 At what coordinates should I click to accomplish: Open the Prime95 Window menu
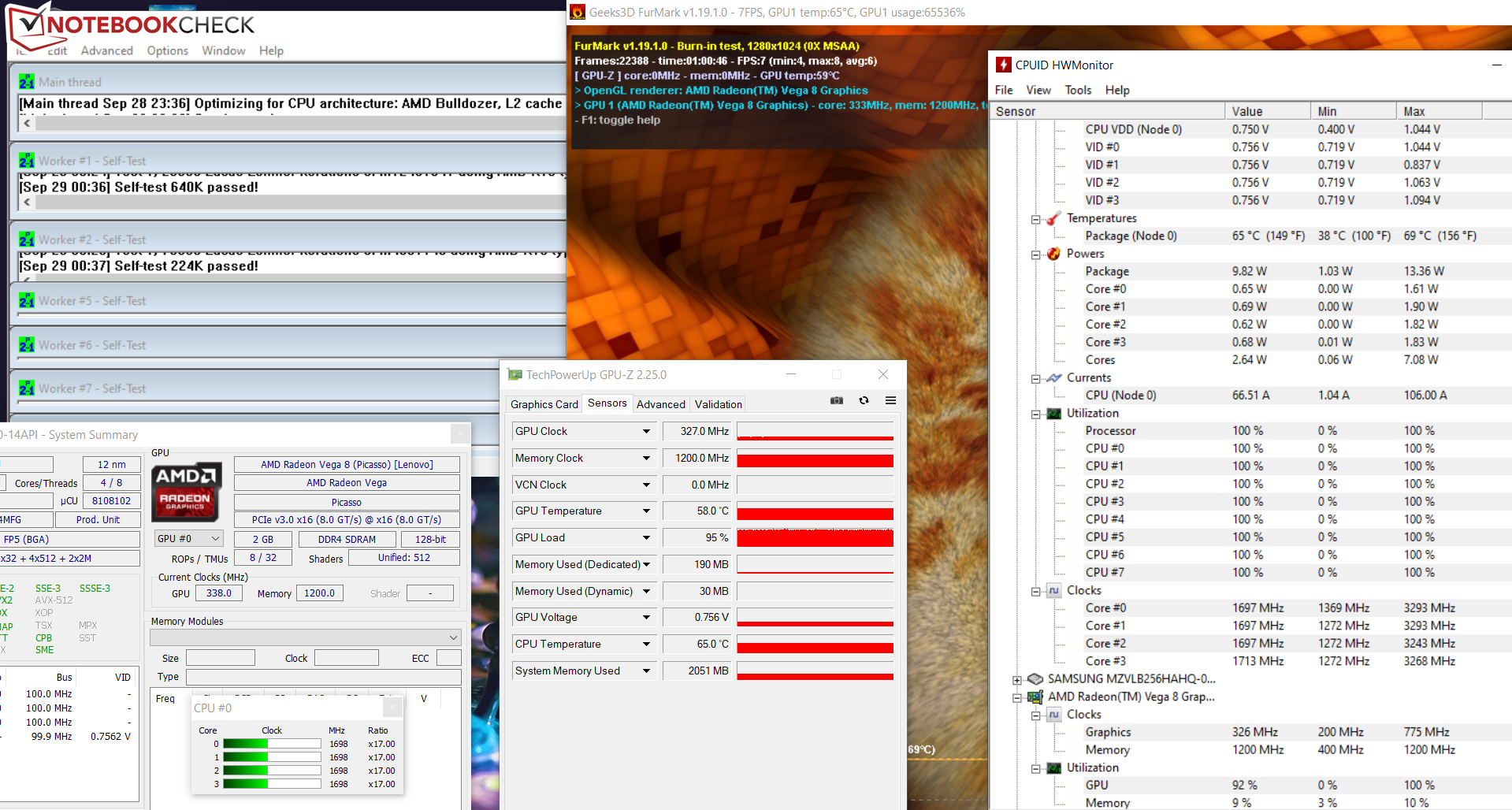click(224, 50)
